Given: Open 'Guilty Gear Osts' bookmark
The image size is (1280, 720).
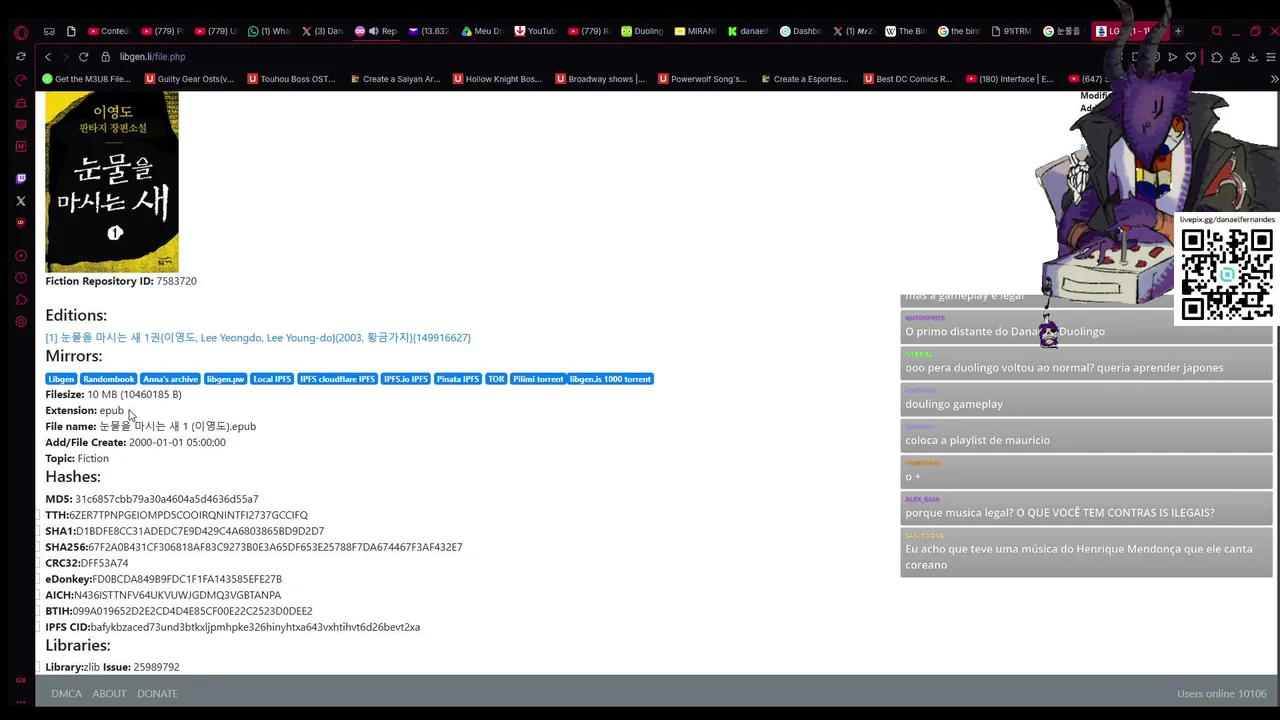Looking at the screenshot, I should (190, 79).
